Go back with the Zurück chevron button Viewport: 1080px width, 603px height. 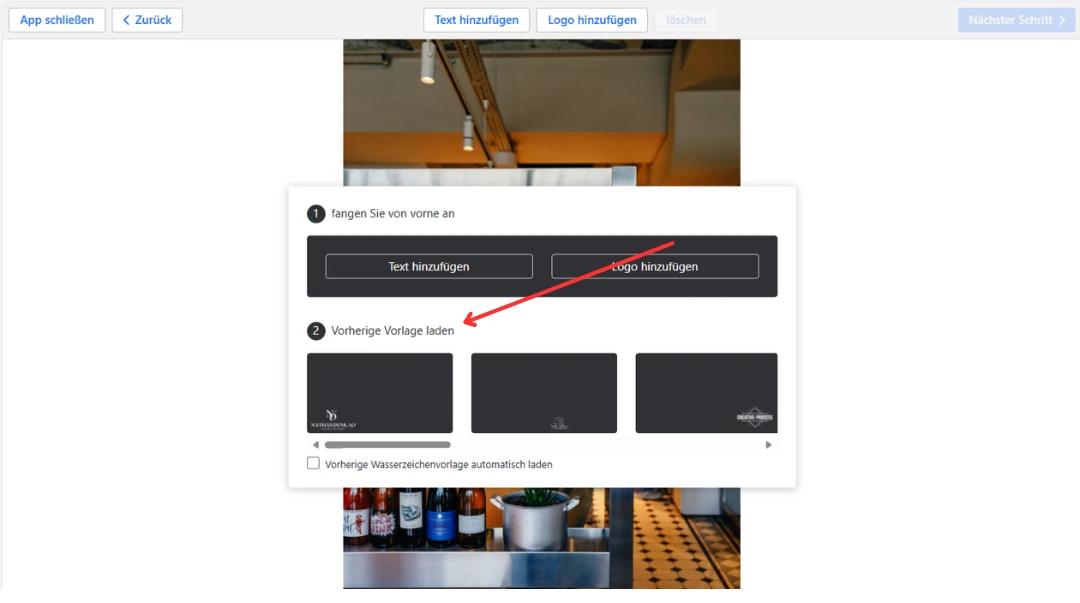pyautogui.click(x=147, y=20)
